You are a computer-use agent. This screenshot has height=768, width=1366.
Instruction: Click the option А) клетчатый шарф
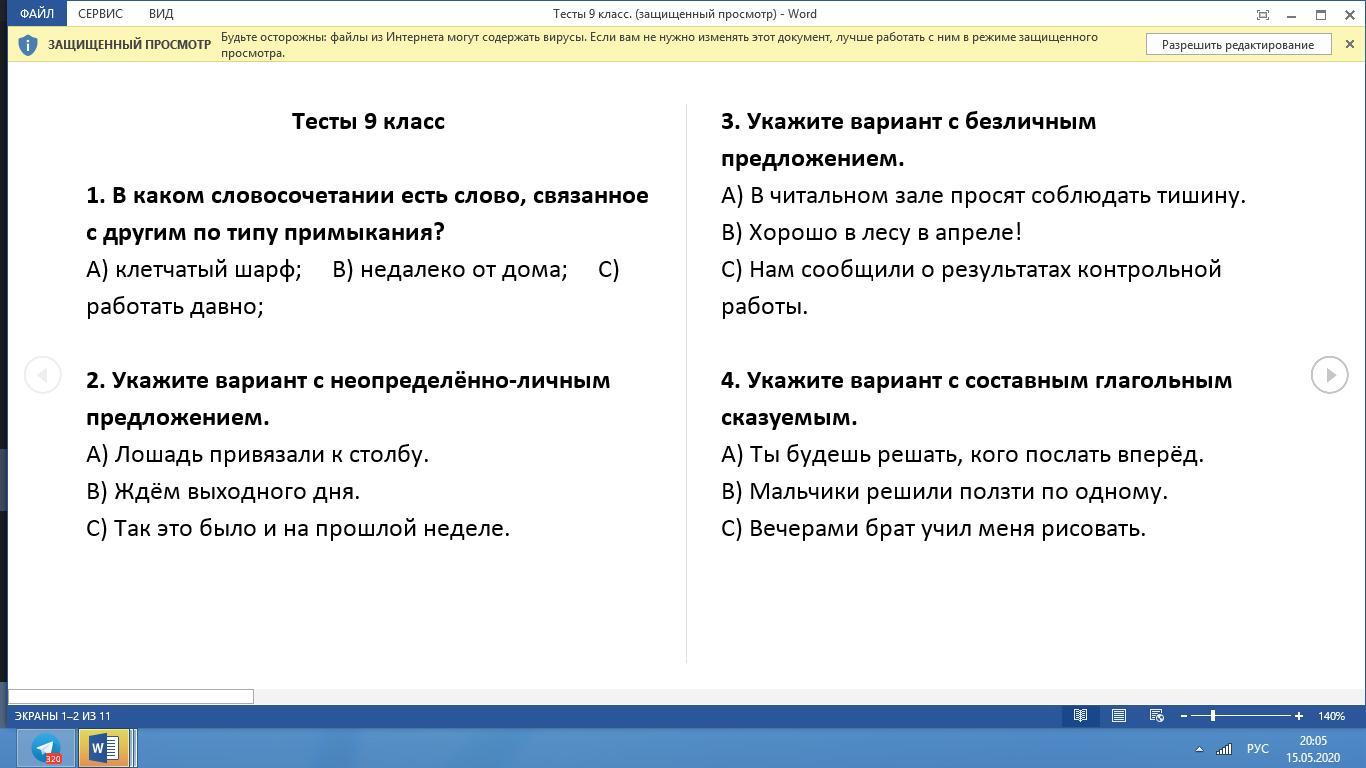coord(194,269)
